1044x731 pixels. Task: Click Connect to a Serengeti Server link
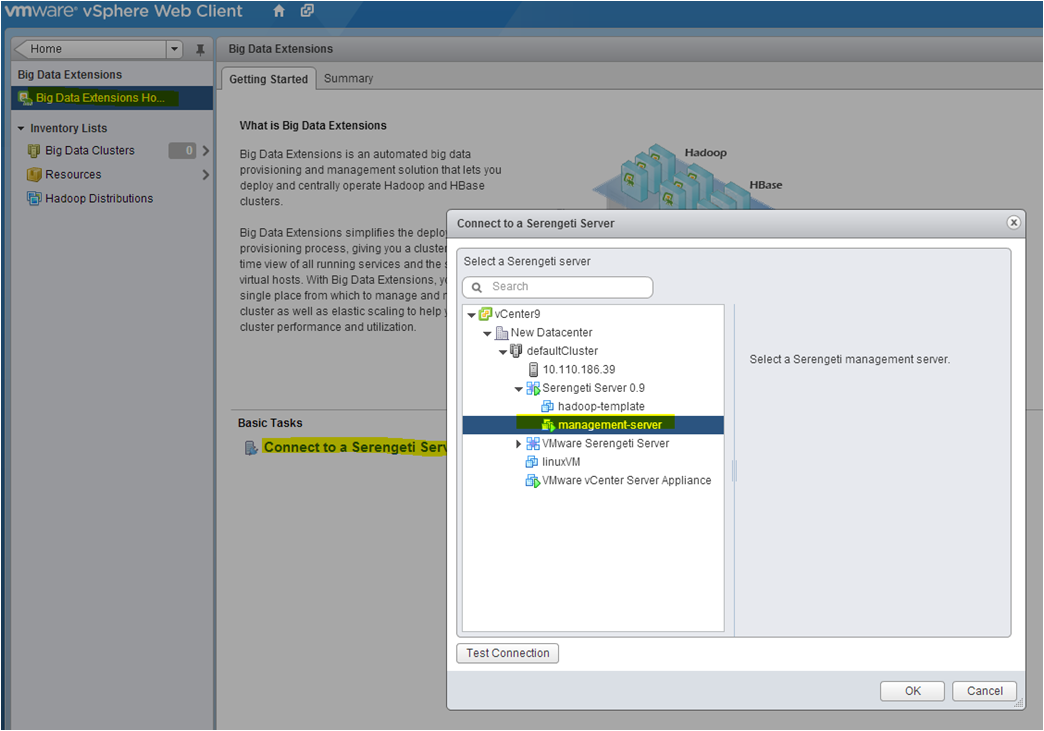click(355, 447)
